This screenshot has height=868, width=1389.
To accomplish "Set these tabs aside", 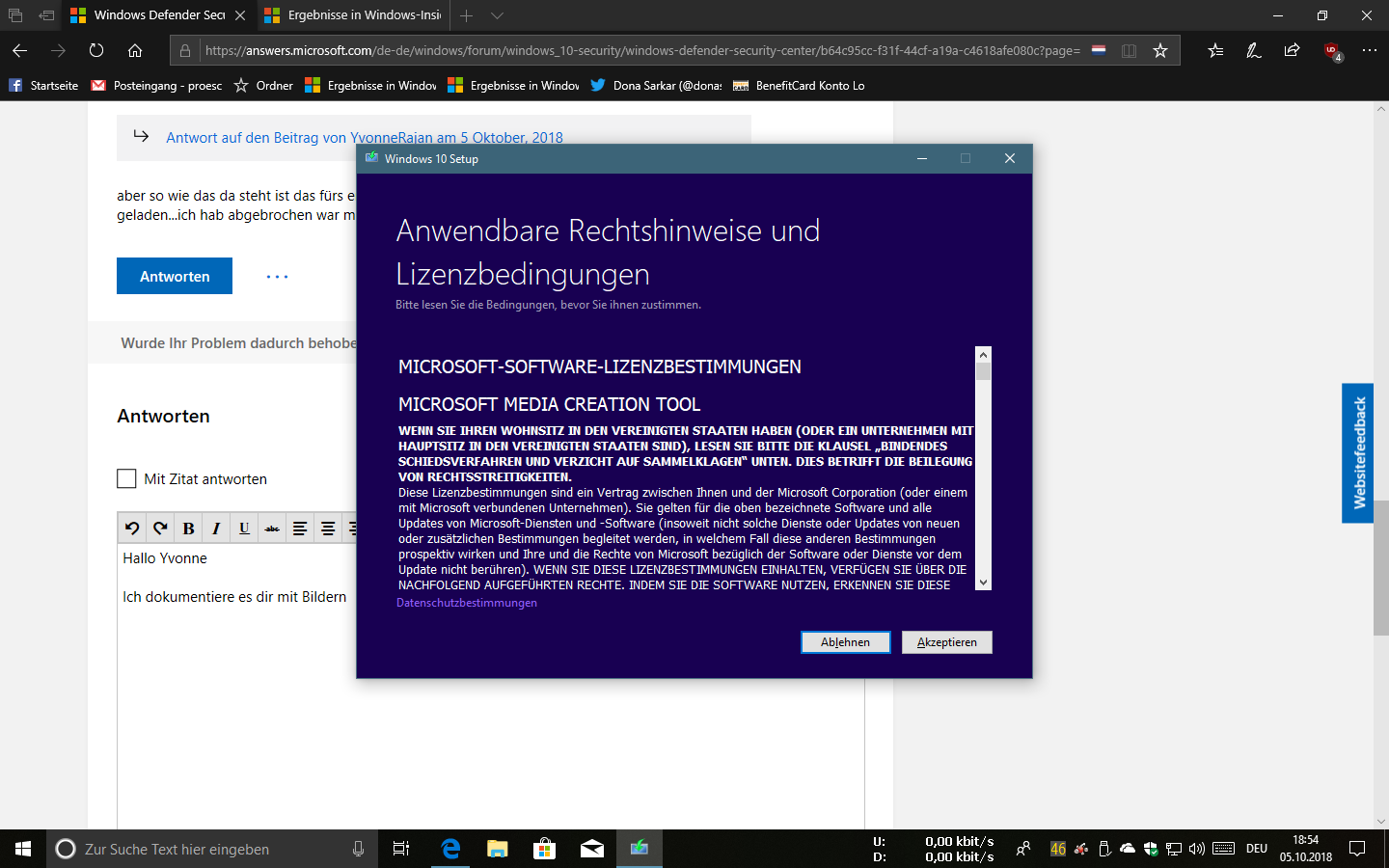I will tap(46, 15).
